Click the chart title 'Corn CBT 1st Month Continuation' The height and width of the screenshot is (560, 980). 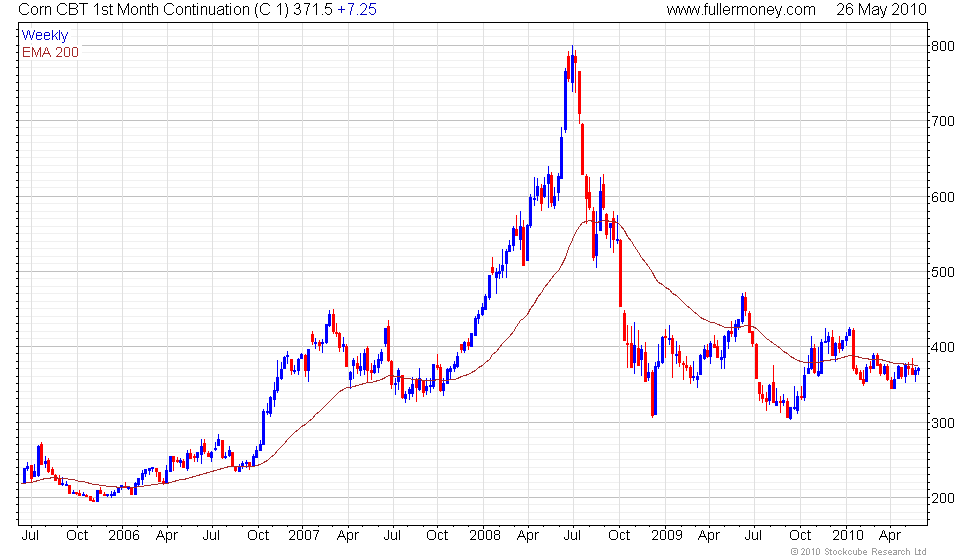point(134,10)
